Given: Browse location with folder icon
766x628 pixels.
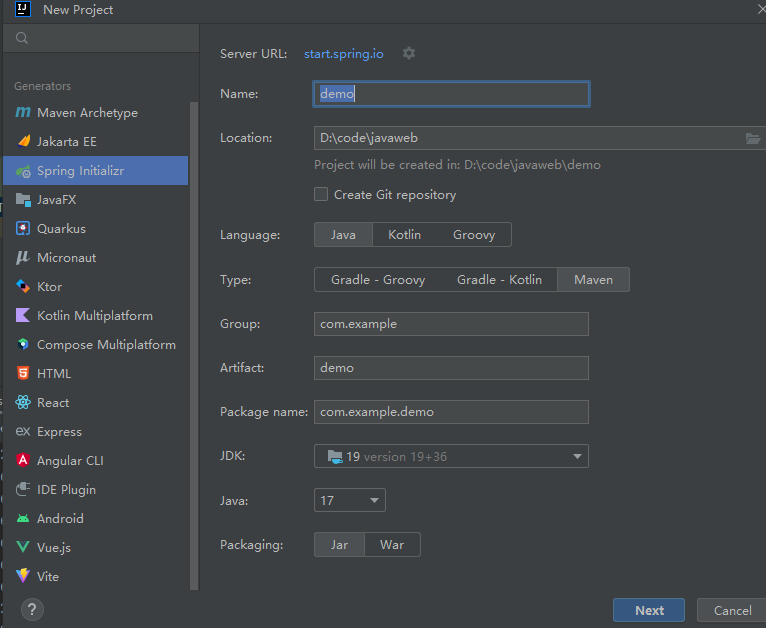Looking at the screenshot, I should click(753, 139).
